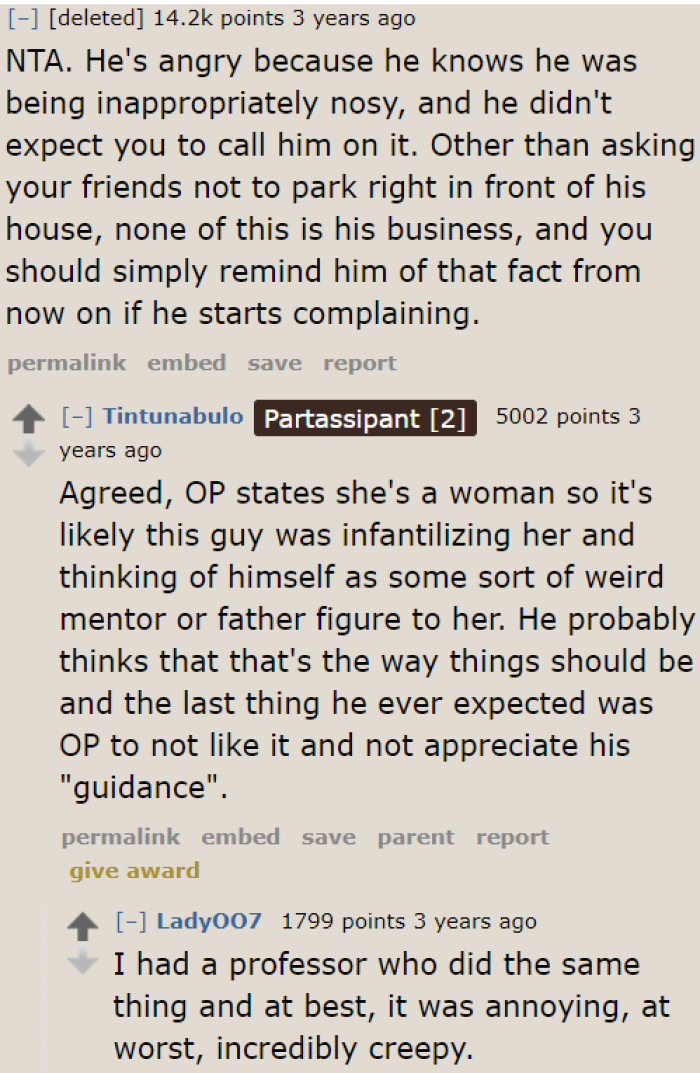
Task: Collapse Tintunabulo's reply thread
Action: [77, 416]
